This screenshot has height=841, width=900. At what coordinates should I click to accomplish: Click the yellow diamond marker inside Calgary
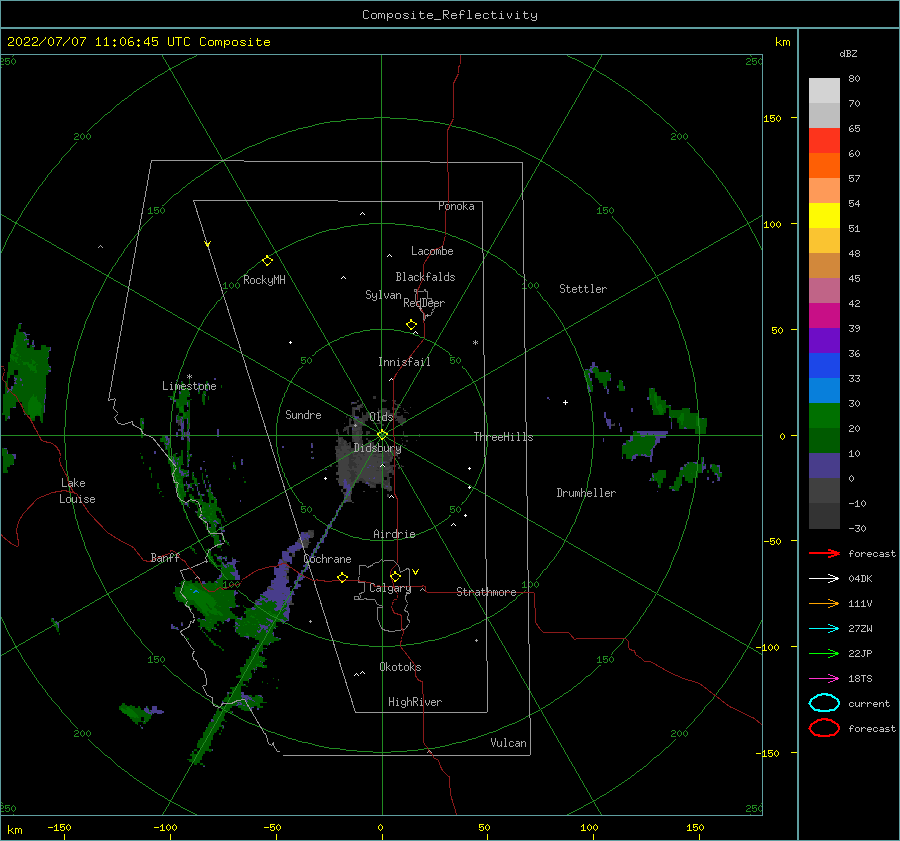395,576
